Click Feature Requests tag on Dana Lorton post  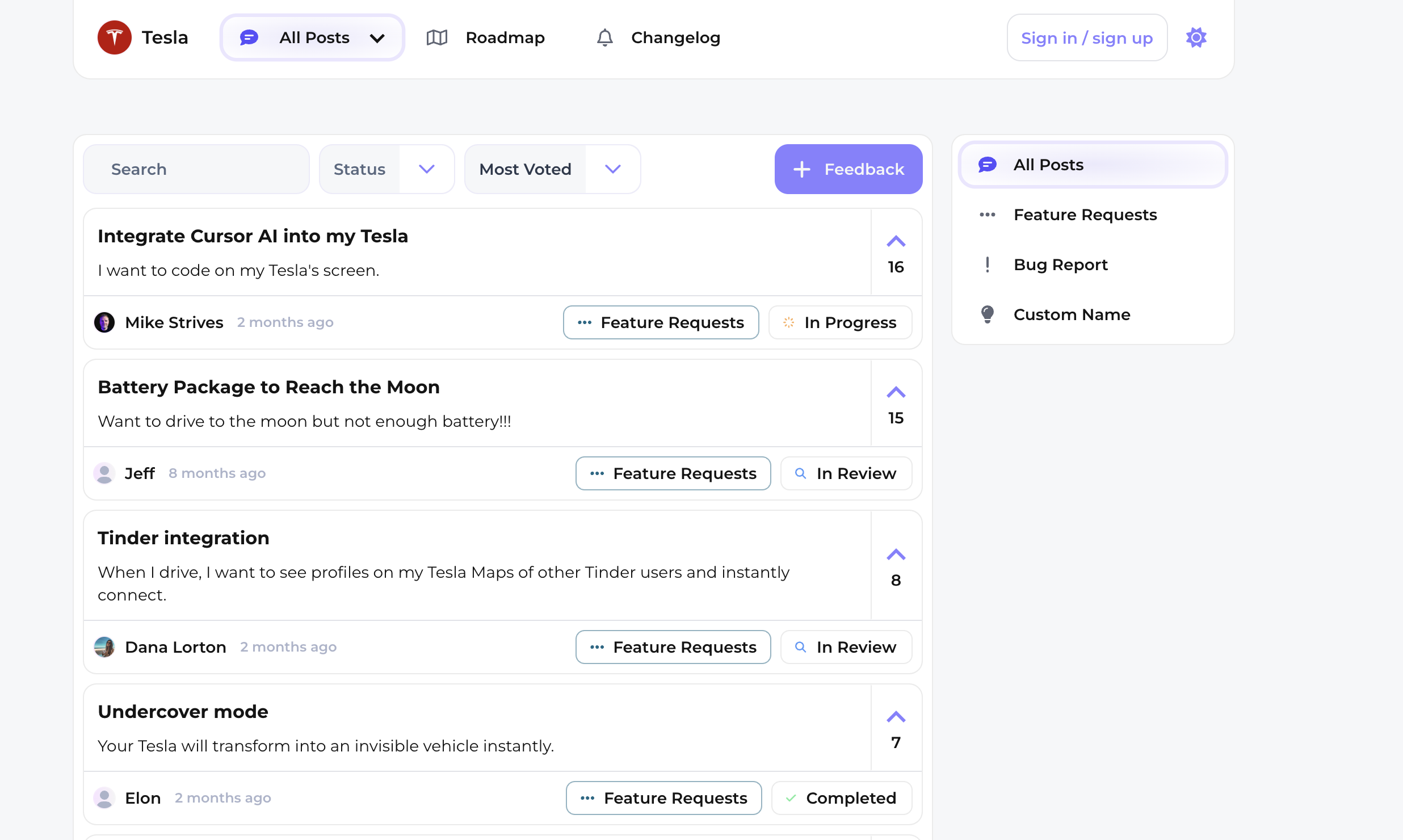[x=673, y=647]
